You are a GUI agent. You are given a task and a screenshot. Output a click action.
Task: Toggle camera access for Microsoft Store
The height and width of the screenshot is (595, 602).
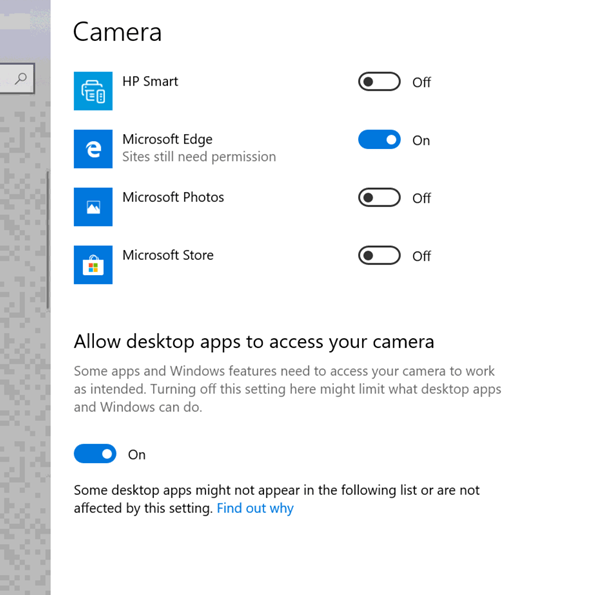379,256
